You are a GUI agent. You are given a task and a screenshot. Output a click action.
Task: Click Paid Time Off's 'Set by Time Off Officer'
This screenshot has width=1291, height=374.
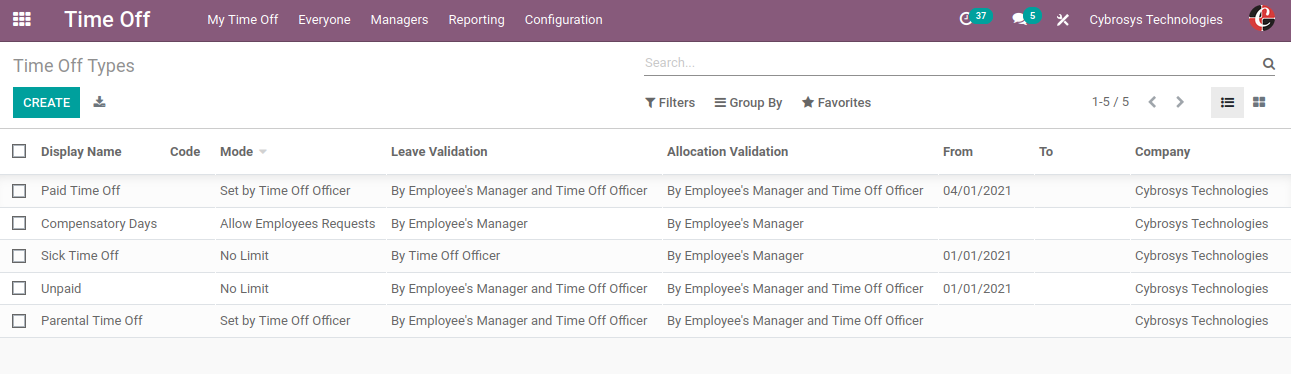tap(285, 190)
